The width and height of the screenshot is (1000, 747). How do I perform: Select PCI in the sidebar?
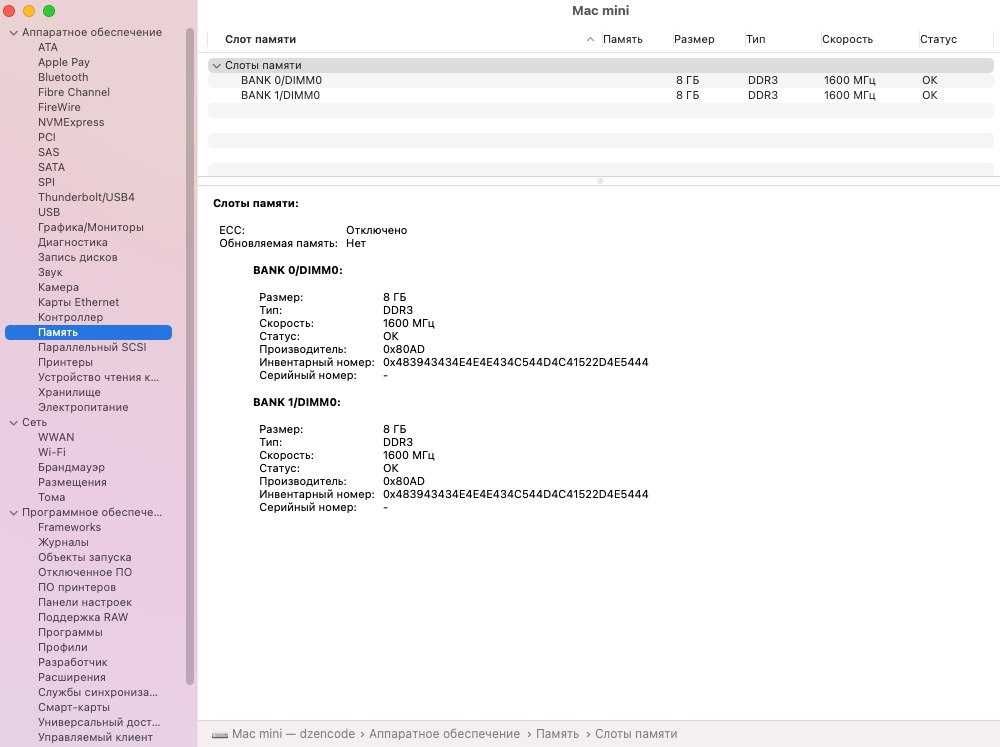[47, 137]
